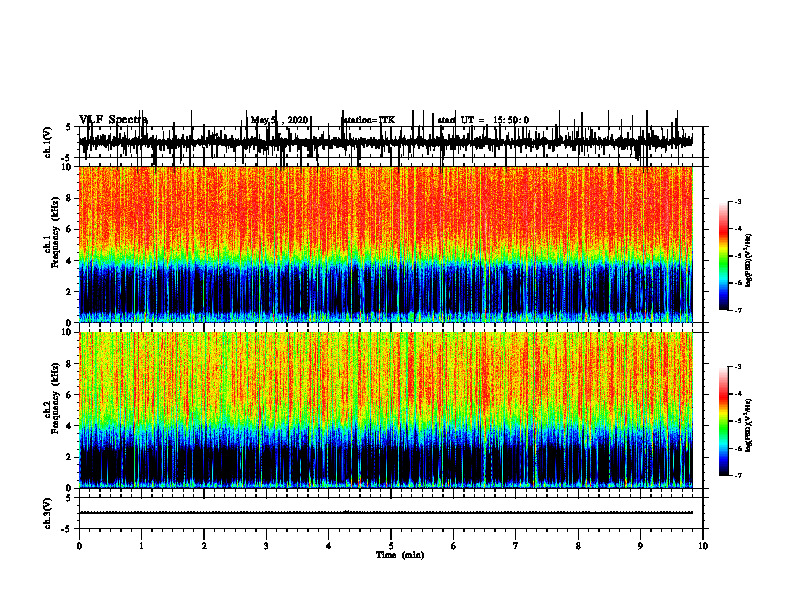
Task: Click inside the ch.2 spectrogram panel
Action: (385, 410)
